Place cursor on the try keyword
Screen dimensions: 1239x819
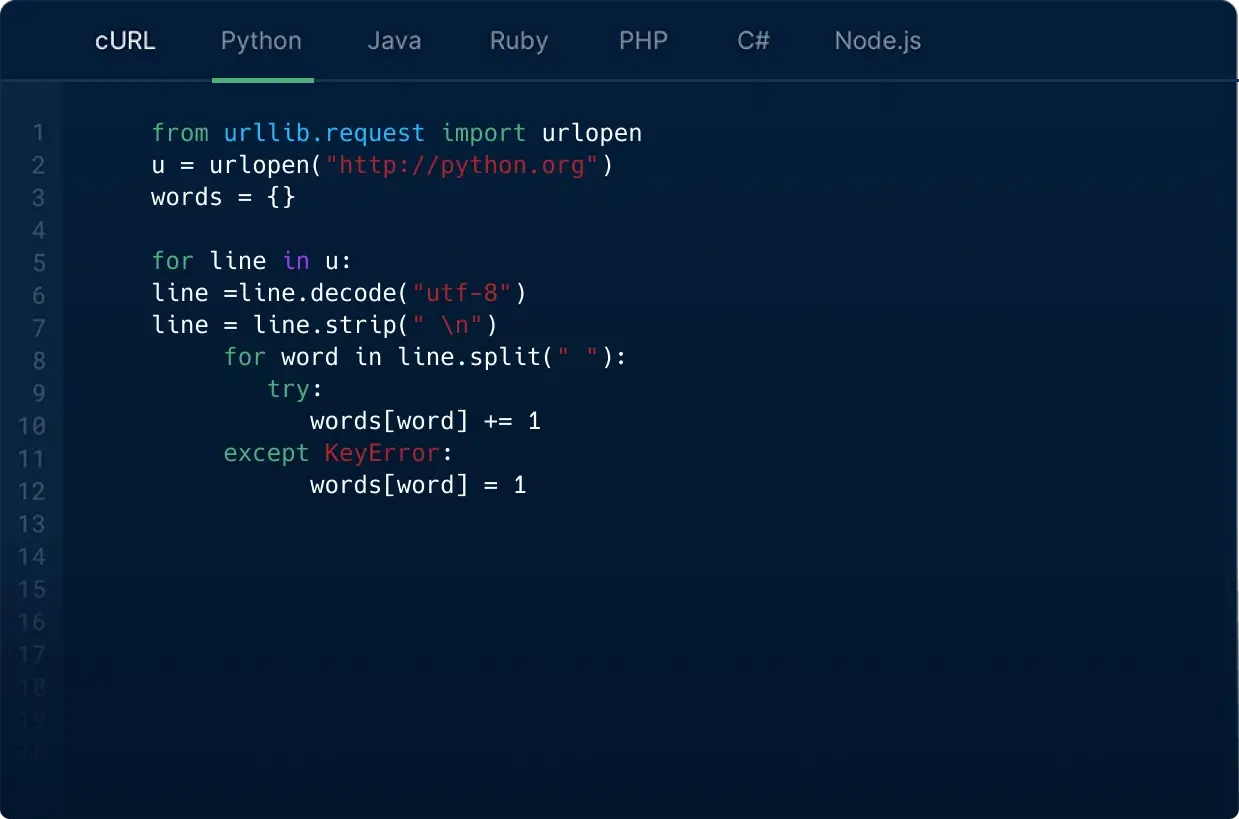[x=288, y=389]
